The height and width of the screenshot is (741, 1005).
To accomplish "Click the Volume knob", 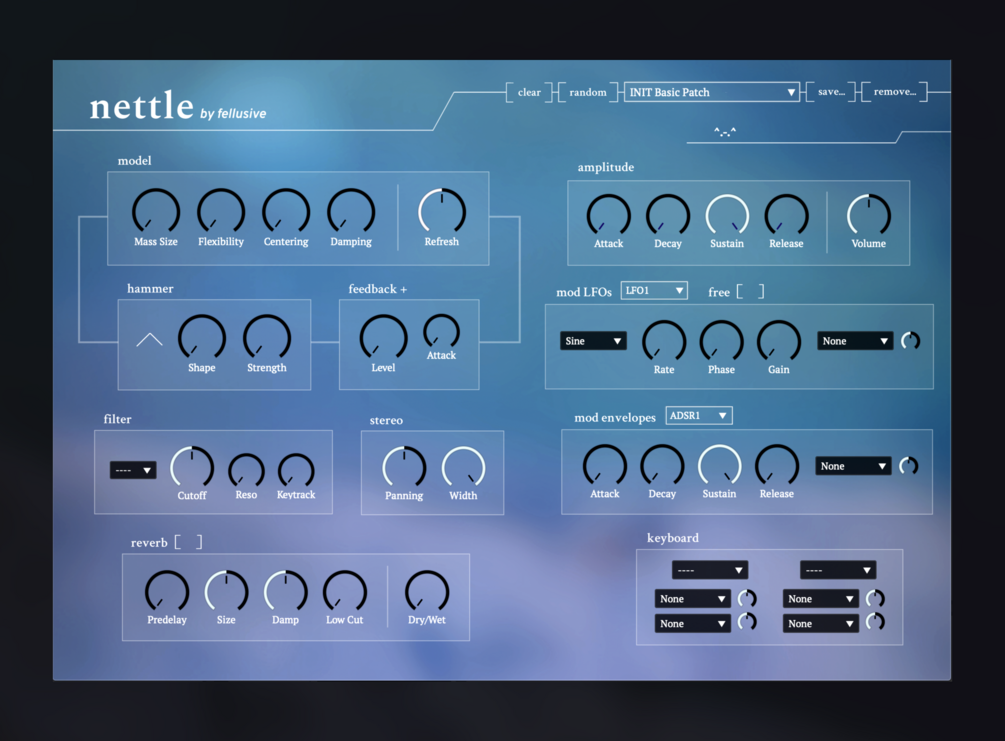I will pos(869,215).
